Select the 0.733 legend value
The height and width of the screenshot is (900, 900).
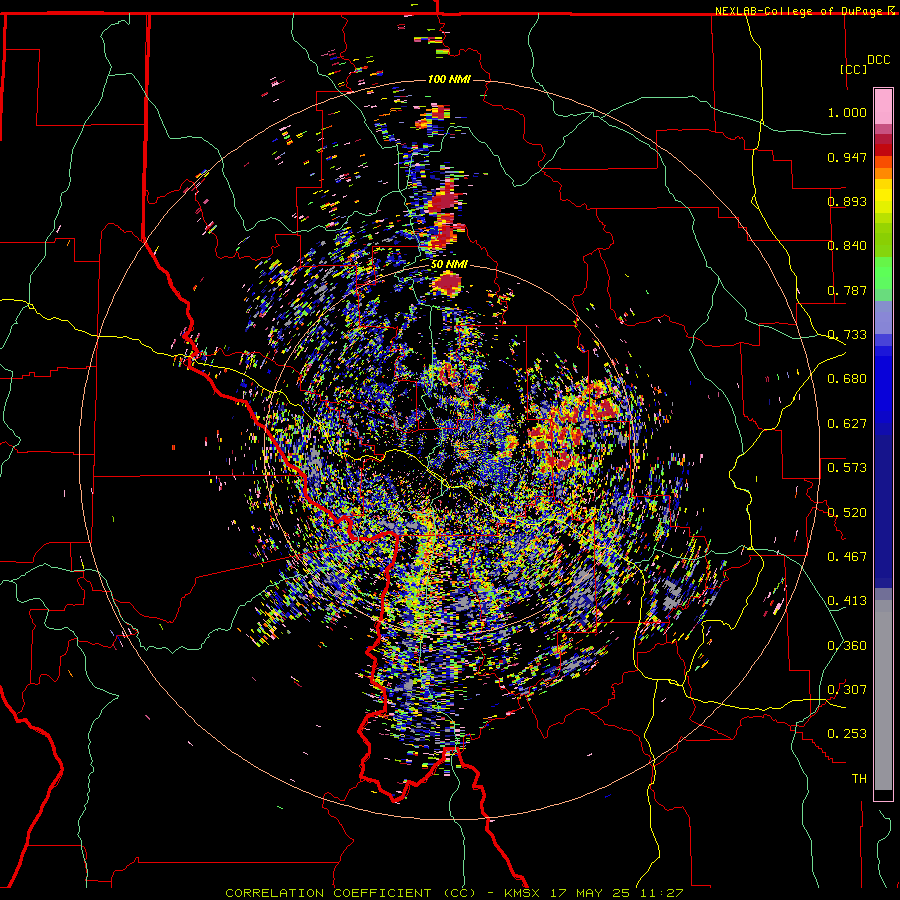pyautogui.click(x=847, y=335)
